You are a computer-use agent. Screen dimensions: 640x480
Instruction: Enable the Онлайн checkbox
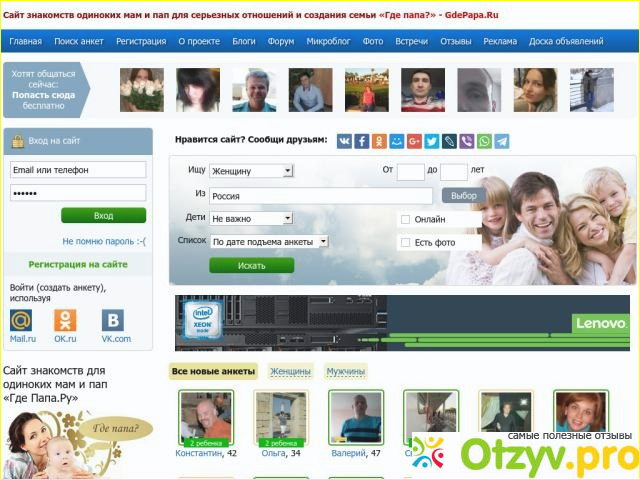coord(405,219)
